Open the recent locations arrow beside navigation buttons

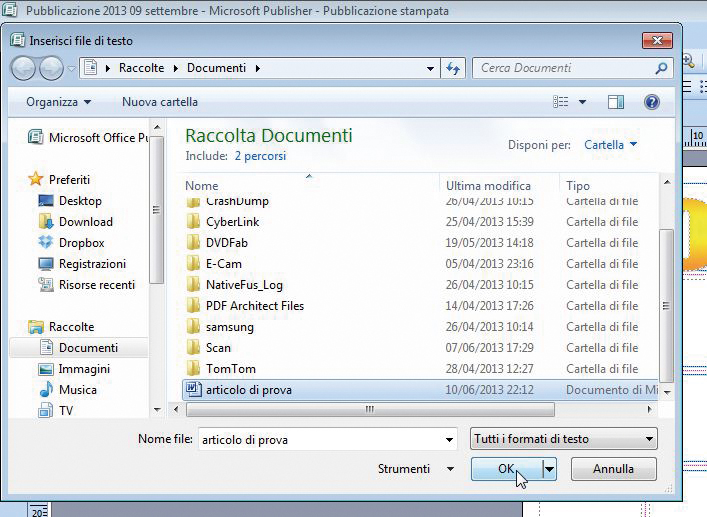pos(71,69)
